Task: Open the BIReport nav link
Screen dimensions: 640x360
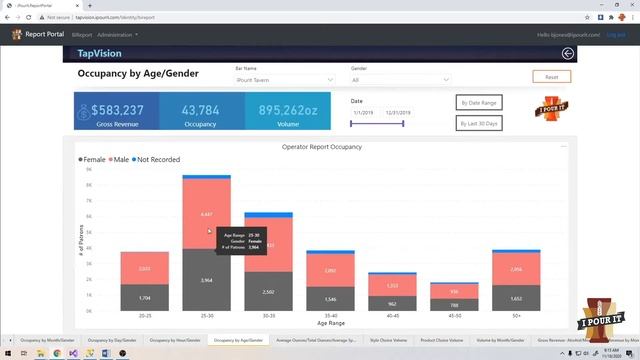Action: pyautogui.click(x=82, y=35)
